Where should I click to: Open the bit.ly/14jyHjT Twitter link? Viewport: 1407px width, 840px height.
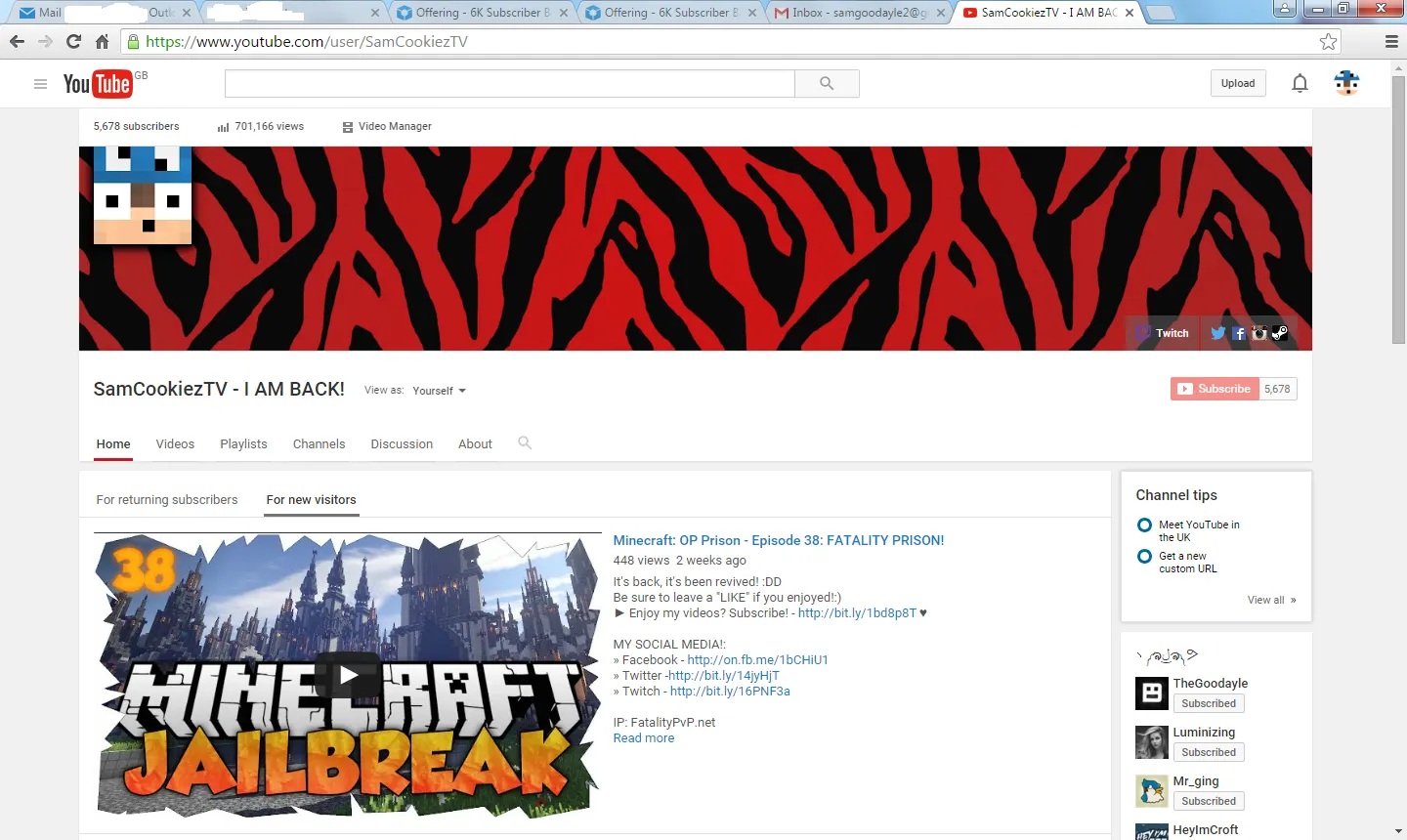click(724, 676)
